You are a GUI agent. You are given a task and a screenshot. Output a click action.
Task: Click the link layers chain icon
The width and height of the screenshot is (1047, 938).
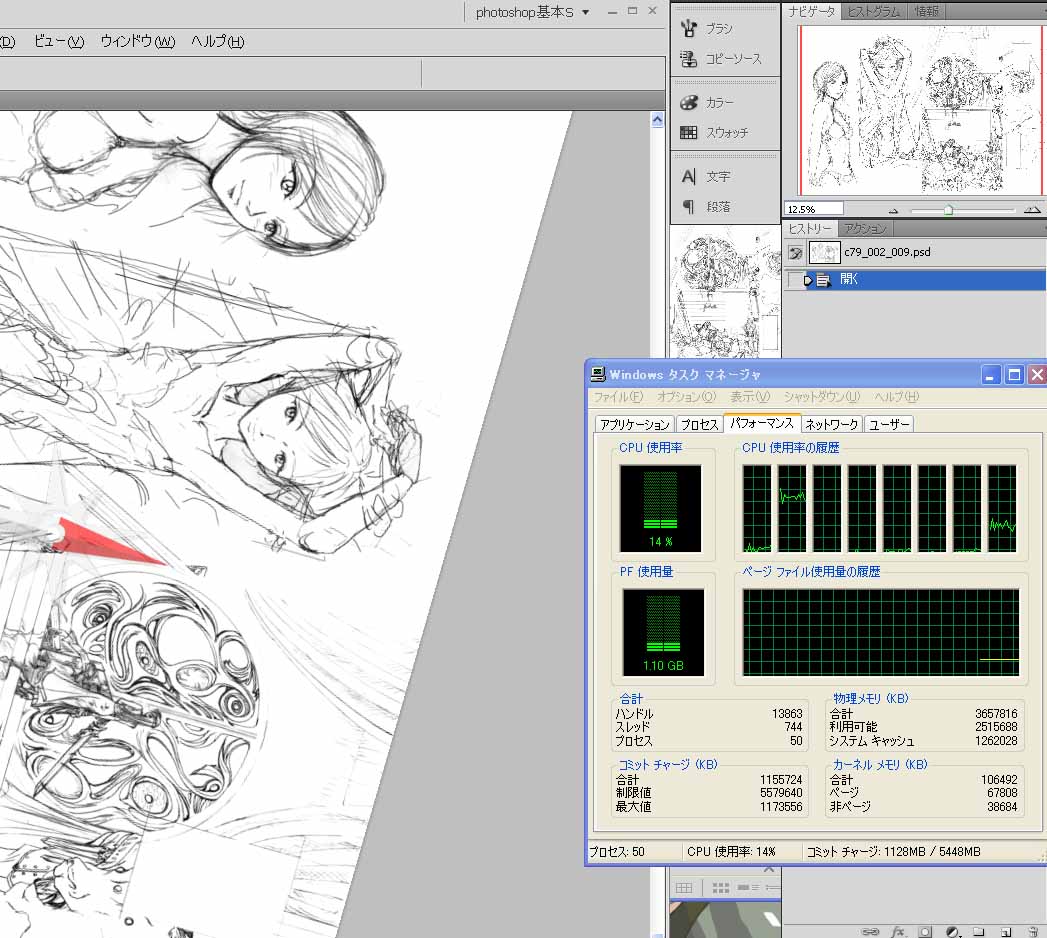[x=871, y=931]
